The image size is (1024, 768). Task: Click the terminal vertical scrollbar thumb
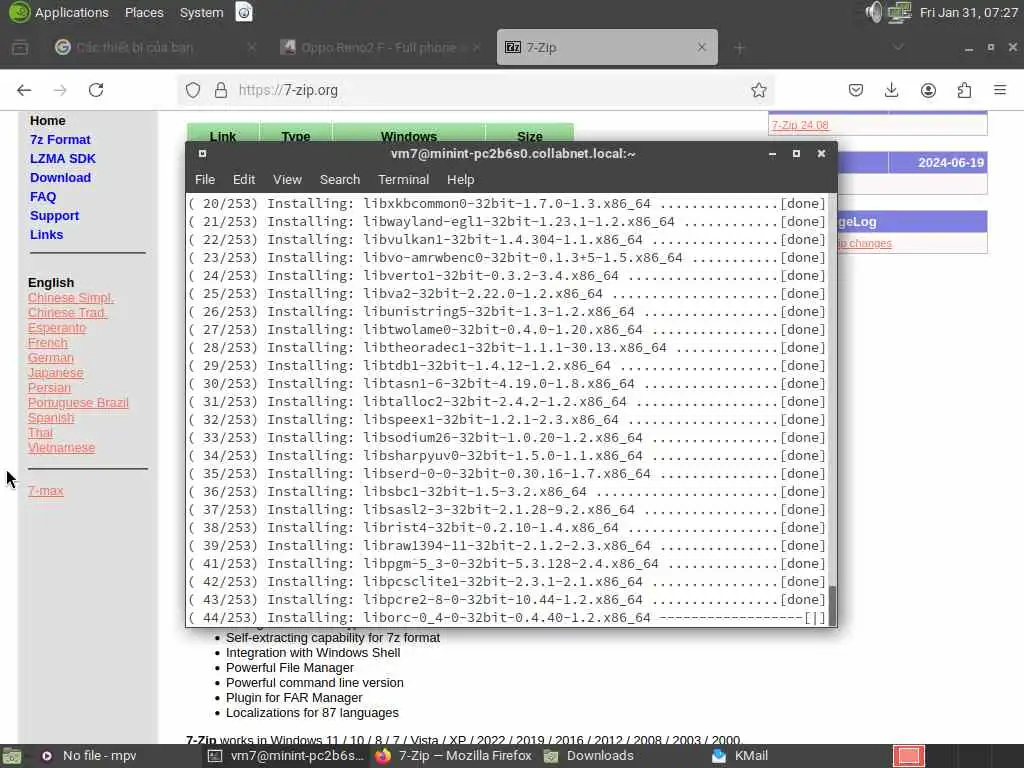pyautogui.click(x=832, y=605)
